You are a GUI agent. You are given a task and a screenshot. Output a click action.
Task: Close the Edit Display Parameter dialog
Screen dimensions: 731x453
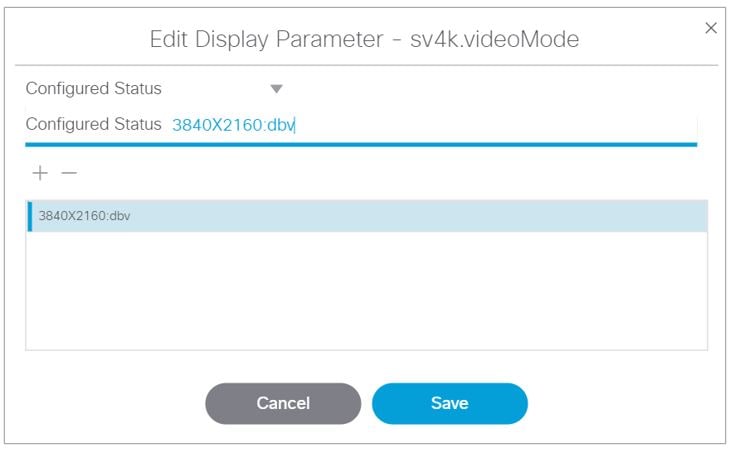[x=711, y=28]
